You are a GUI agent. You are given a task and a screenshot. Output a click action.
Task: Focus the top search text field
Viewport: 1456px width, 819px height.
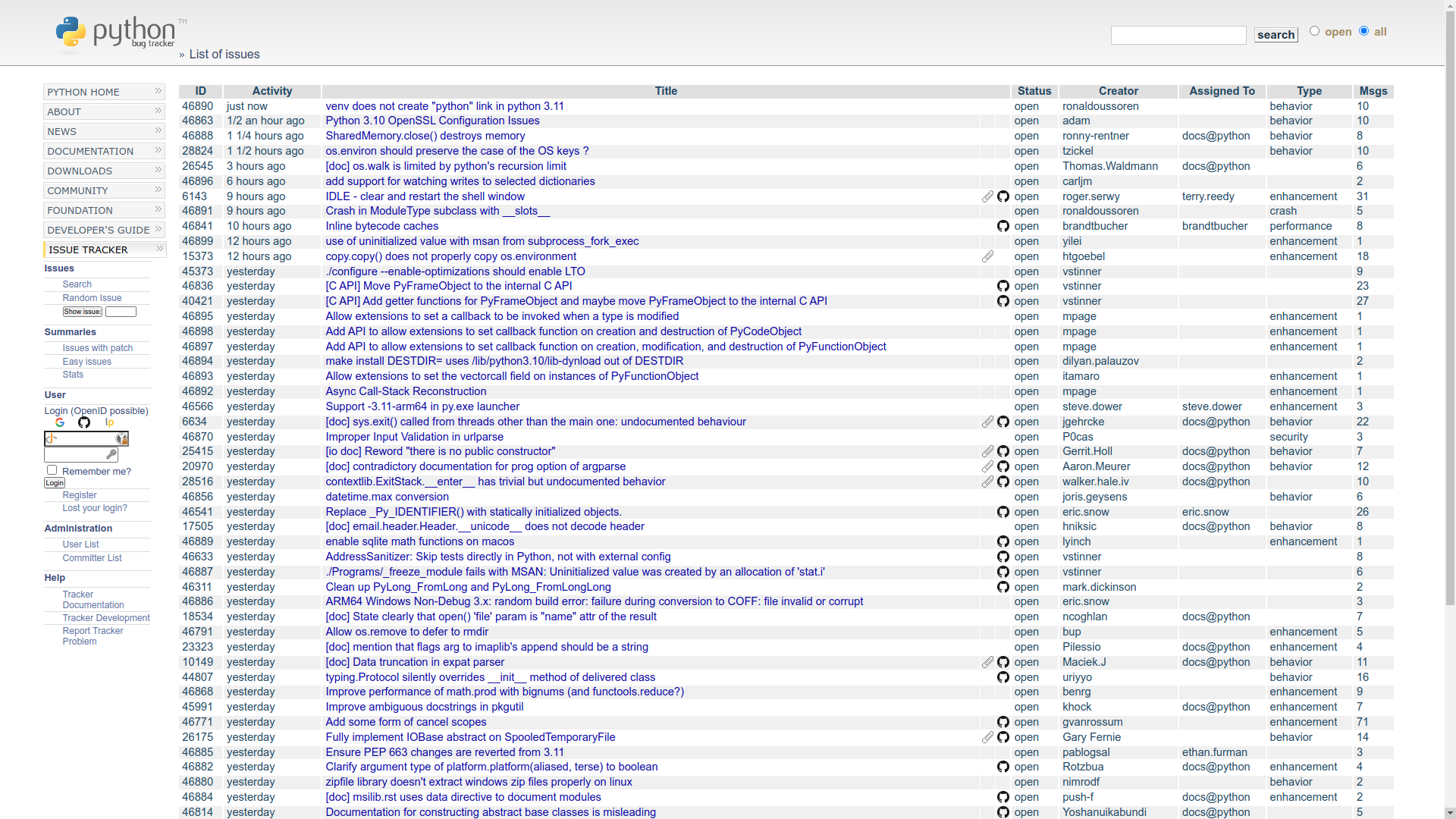1178,35
